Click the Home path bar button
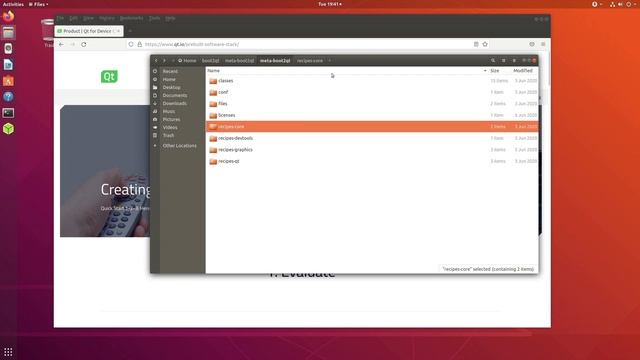The height and width of the screenshot is (360, 640). pos(187,60)
